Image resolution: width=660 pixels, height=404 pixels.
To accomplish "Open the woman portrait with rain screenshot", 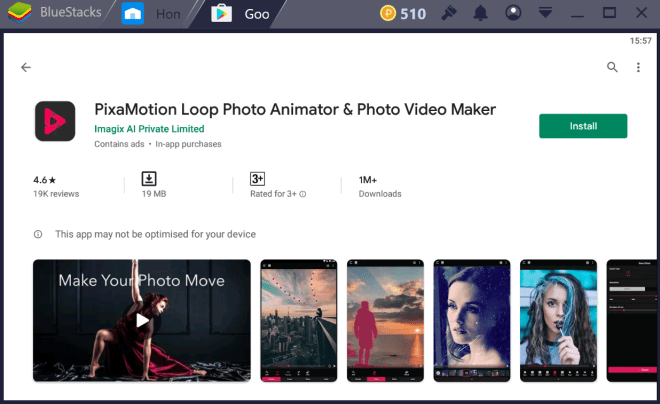I will click(472, 321).
